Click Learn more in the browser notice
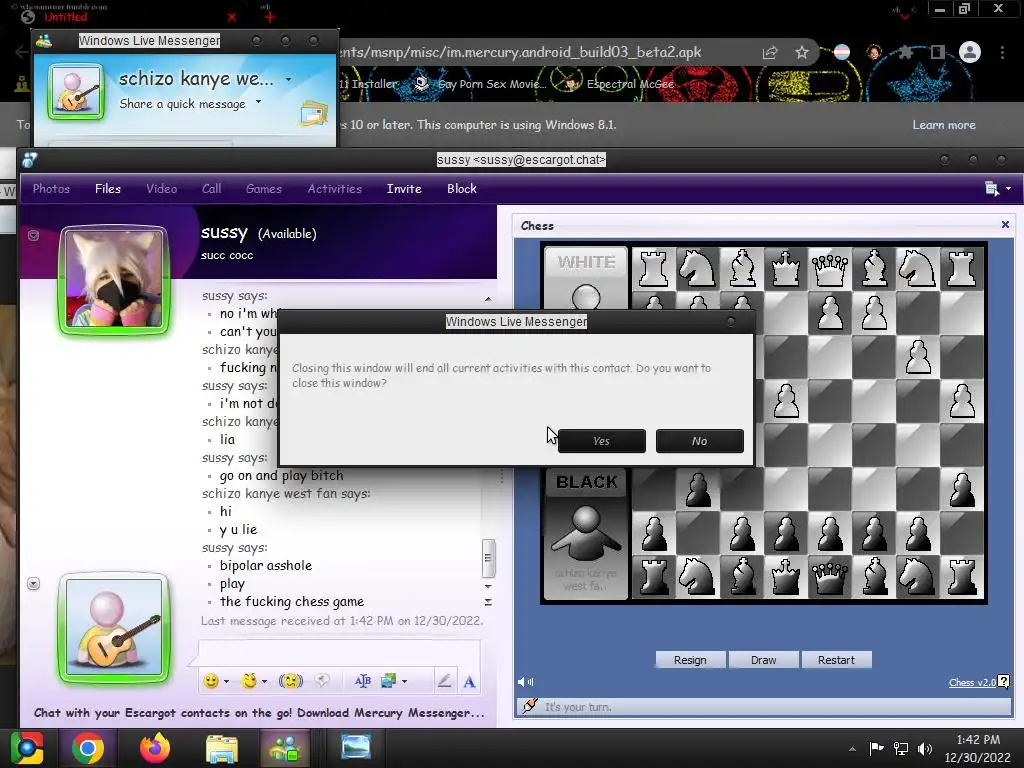Viewport: 1024px width, 768px height. [x=944, y=125]
